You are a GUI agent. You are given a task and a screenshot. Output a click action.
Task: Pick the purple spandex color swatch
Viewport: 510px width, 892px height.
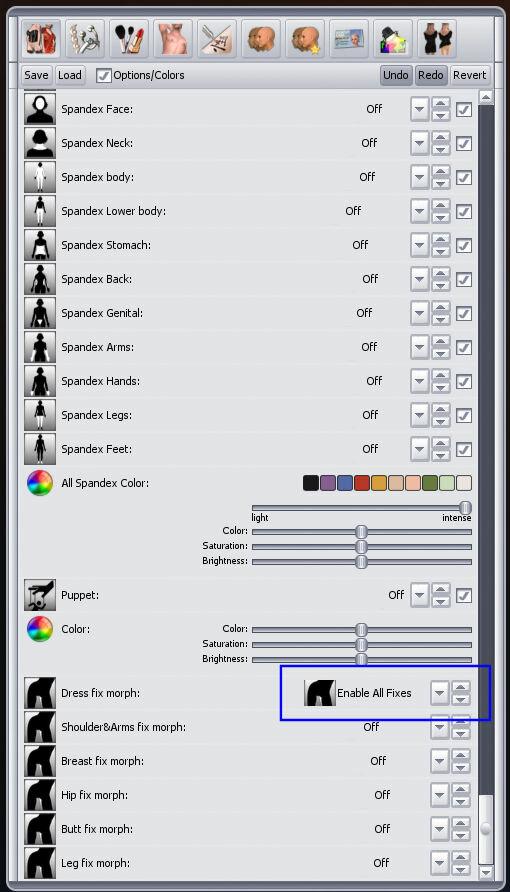click(x=328, y=484)
